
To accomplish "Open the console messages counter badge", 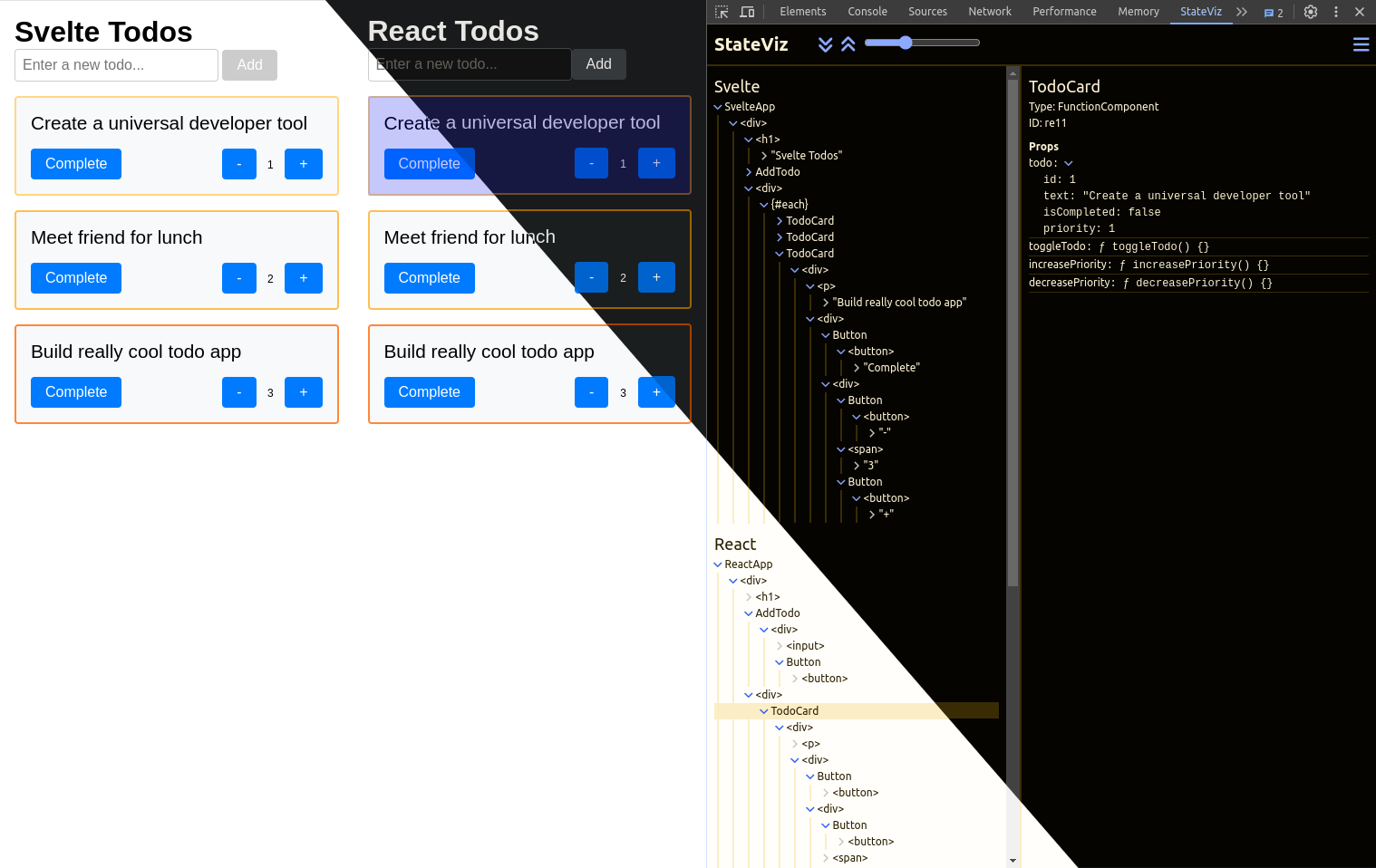I will click(x=1274, y=13).
